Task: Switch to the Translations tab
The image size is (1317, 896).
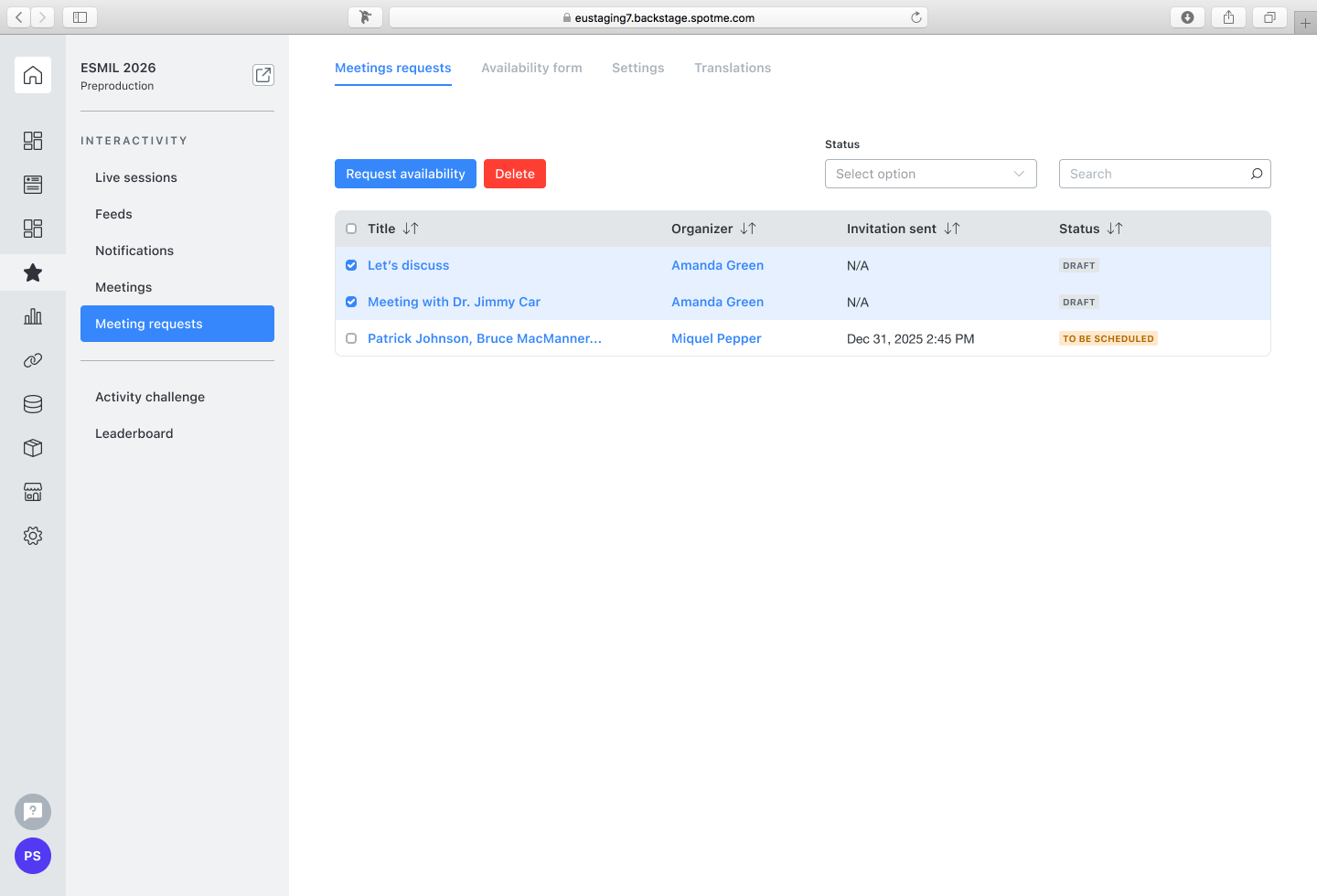Action: tap(733, 68)
